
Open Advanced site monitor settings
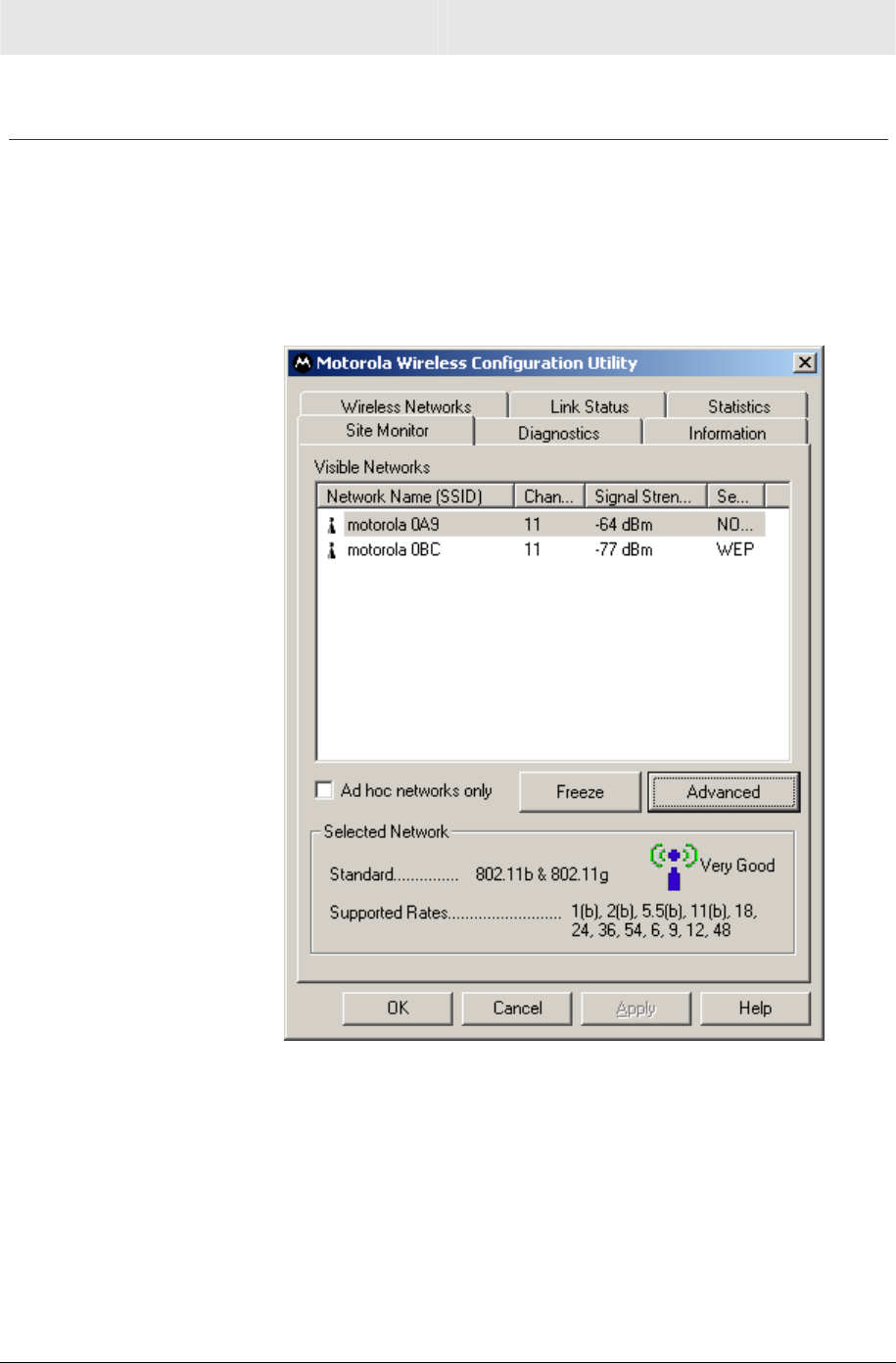coord(724,792)
